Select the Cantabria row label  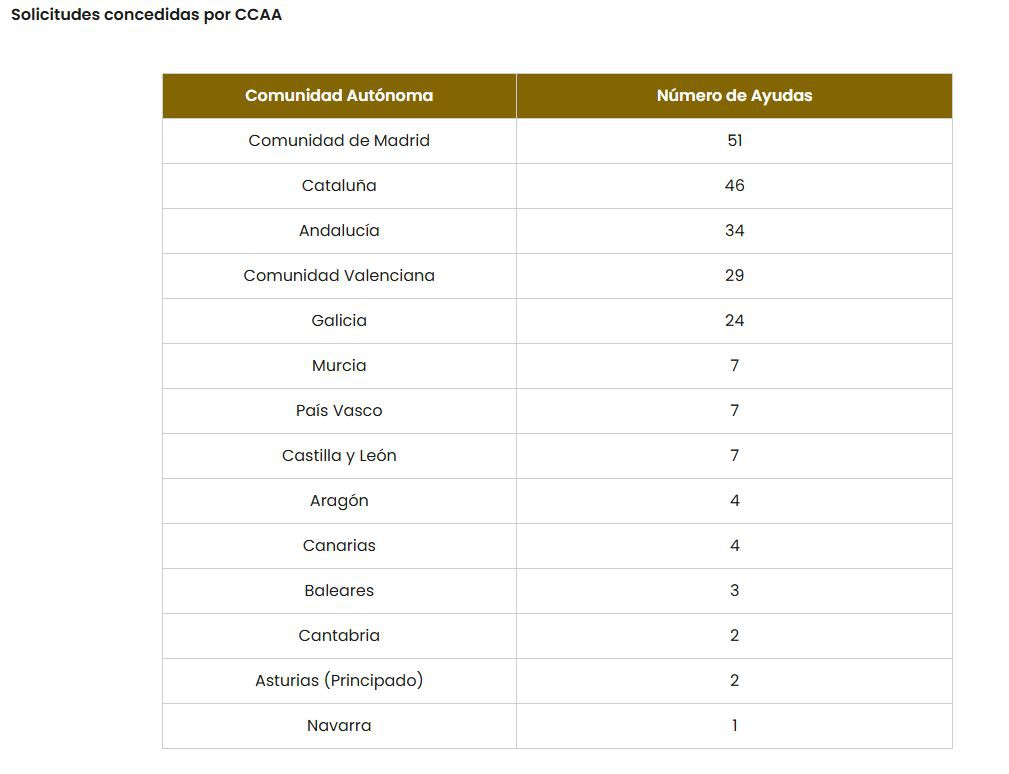339,636
